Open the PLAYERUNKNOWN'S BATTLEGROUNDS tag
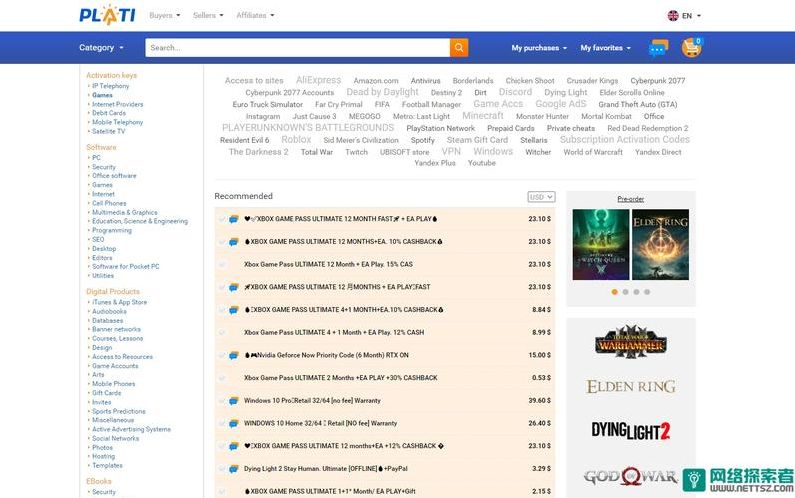Viewport: 795px width, 498px height. click(x=308, y=128)
